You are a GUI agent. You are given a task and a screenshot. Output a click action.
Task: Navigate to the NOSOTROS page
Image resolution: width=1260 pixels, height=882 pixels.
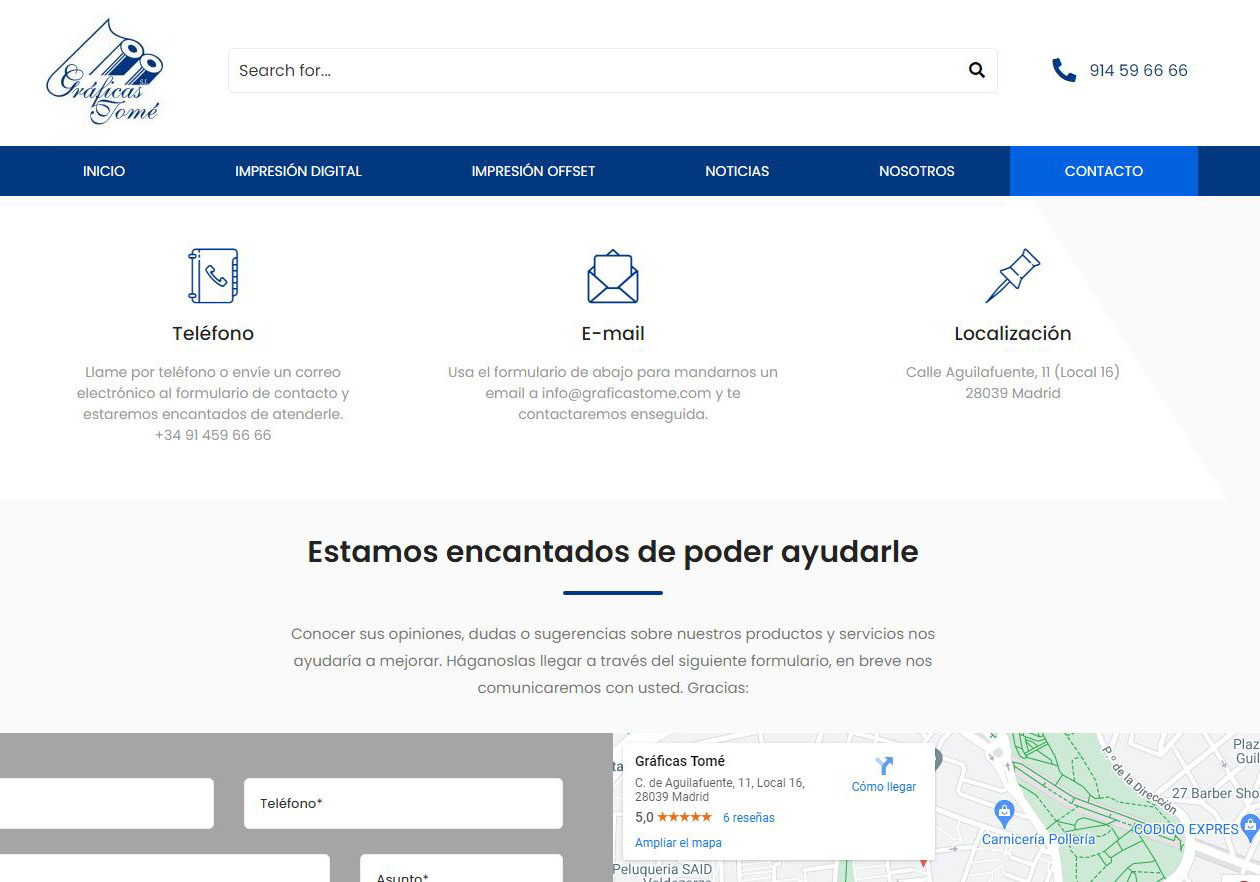point(916,171)
